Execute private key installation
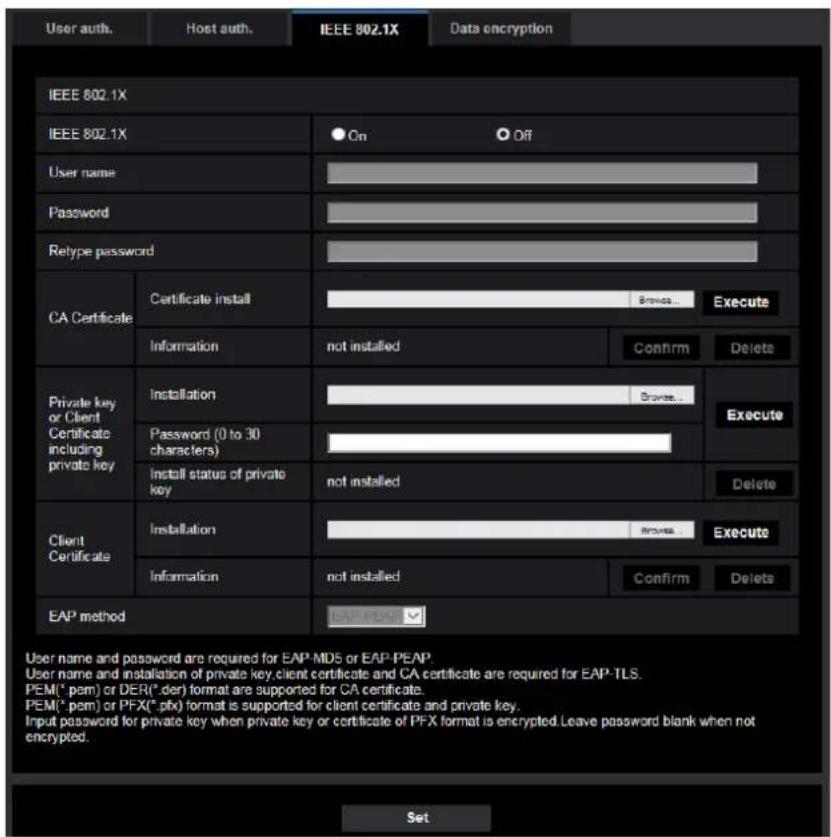 click(754, 415)
